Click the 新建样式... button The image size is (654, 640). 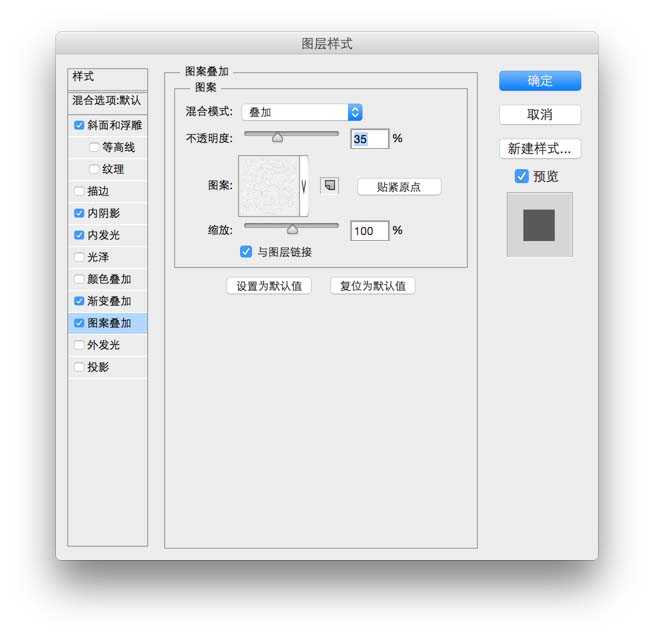[540, 149]
